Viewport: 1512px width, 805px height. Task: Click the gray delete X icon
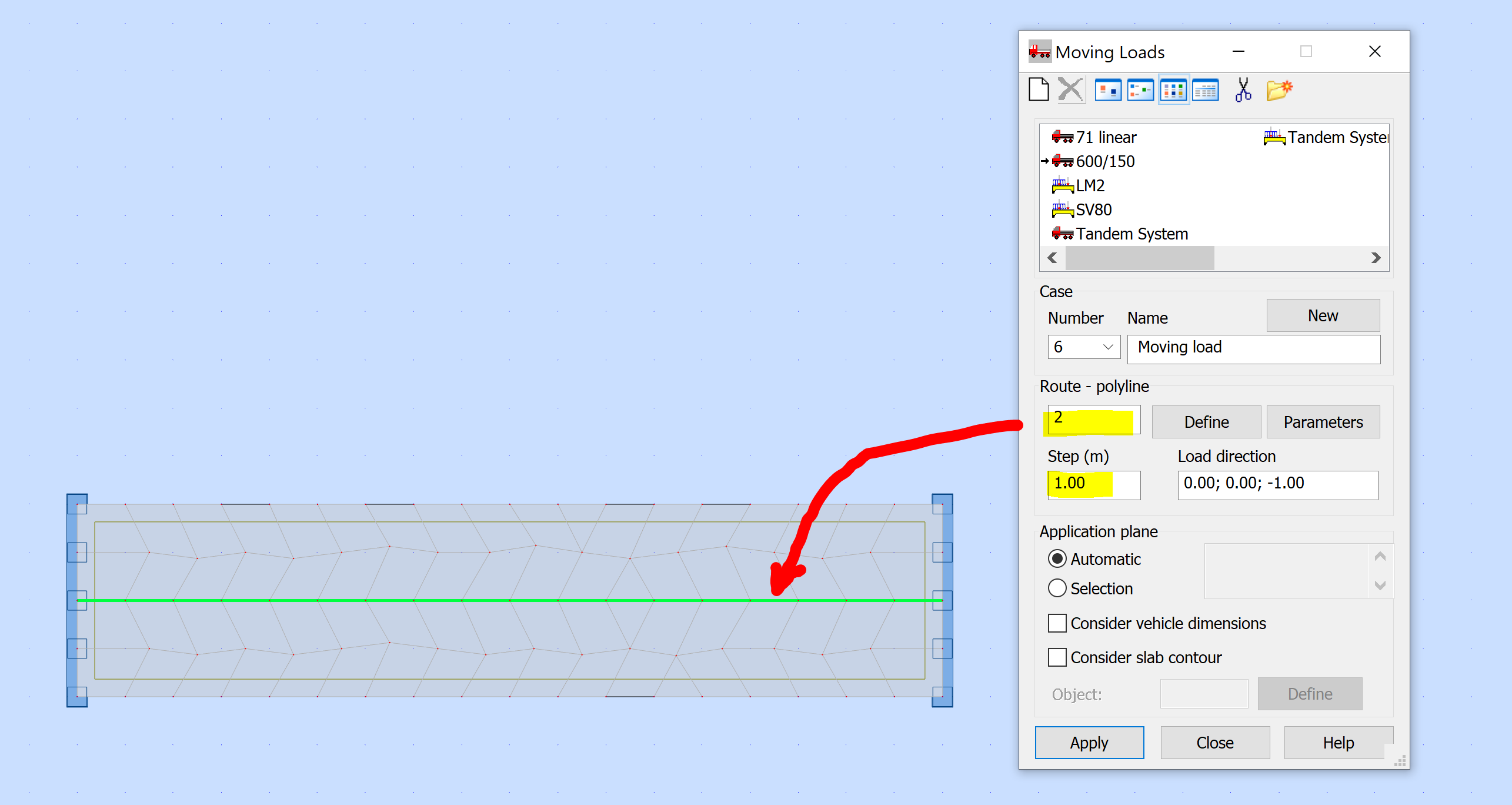[x=1070, y=90]
